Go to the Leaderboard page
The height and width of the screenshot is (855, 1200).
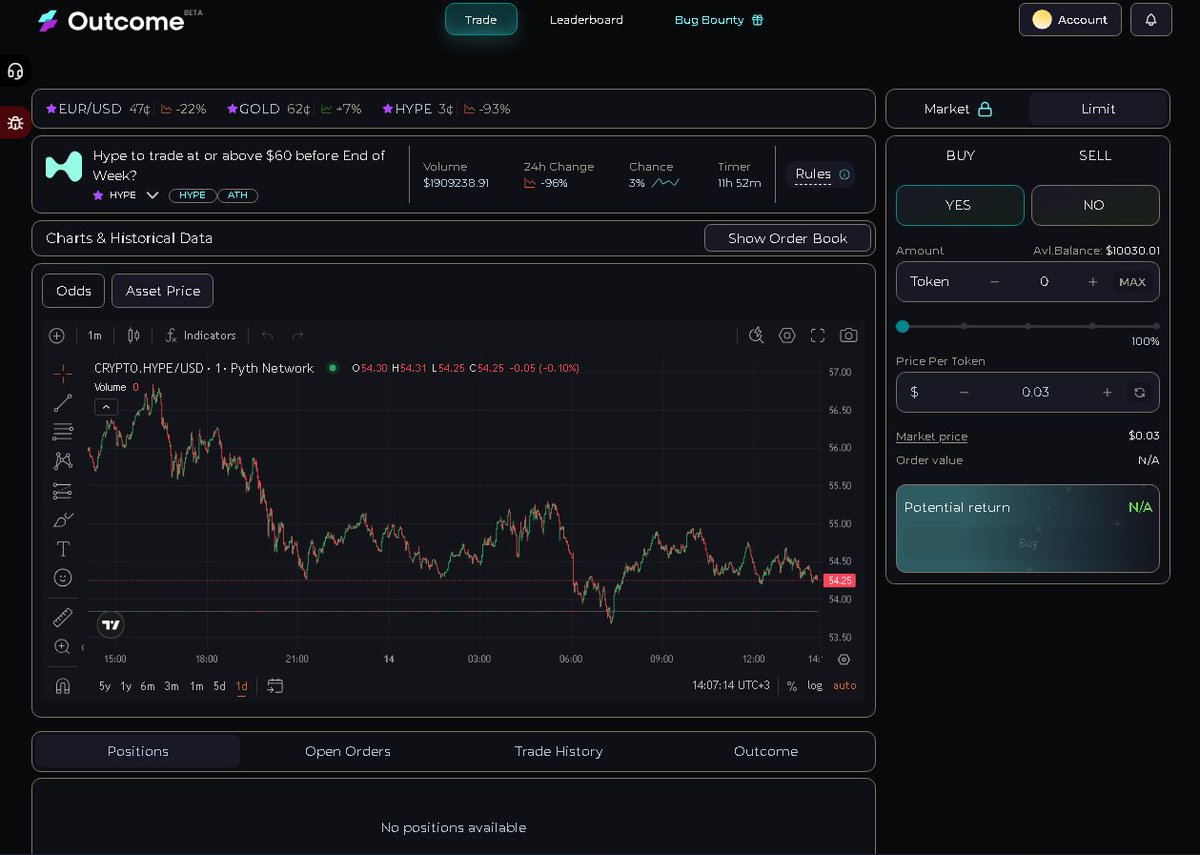(586, 20)
